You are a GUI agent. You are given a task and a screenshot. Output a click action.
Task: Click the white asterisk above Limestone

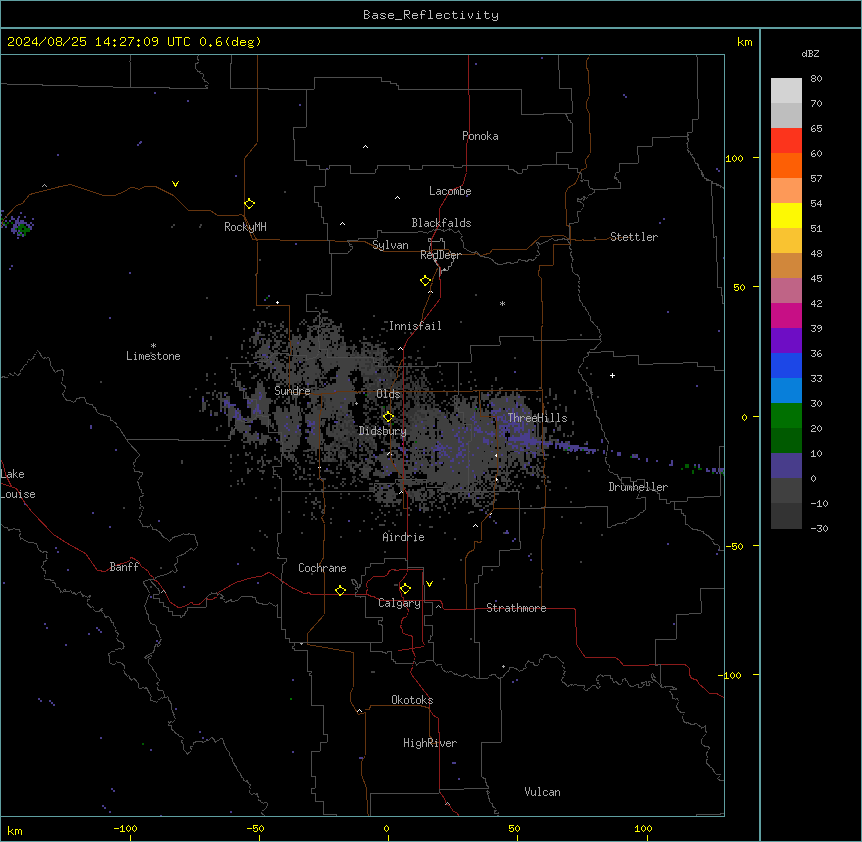point(153,346)
